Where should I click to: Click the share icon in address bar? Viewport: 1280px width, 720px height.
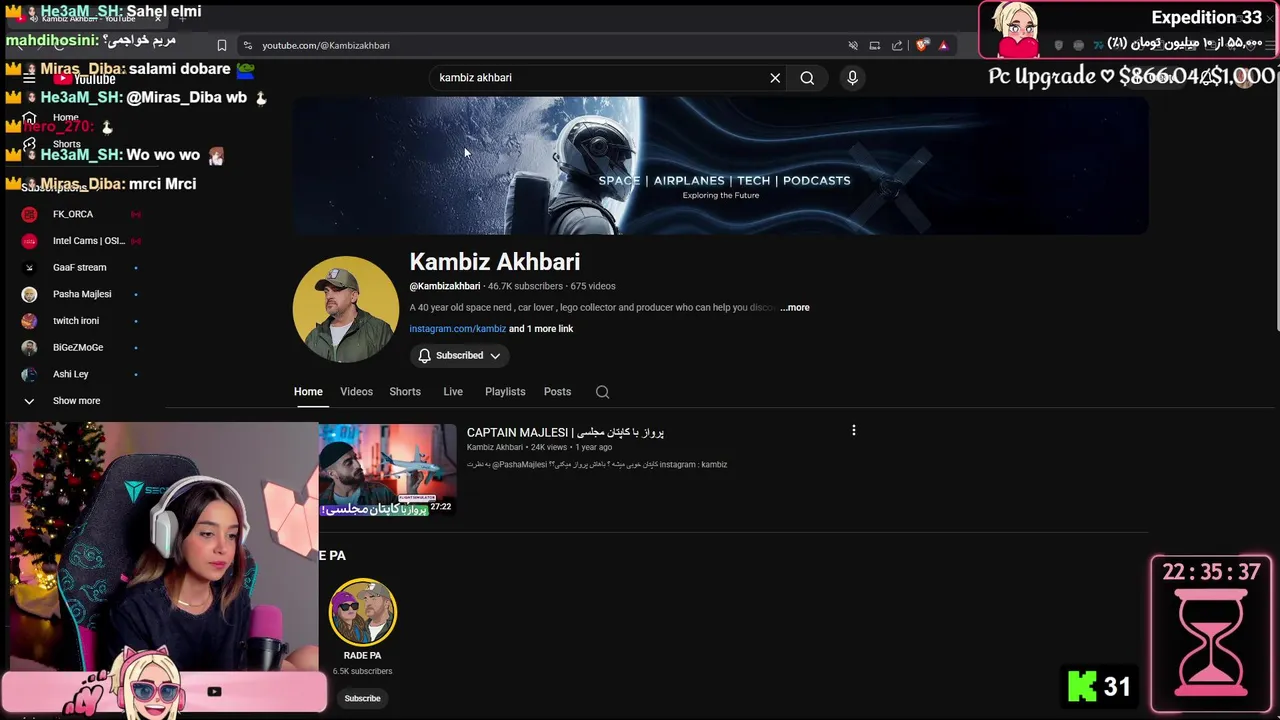(897, 45)
